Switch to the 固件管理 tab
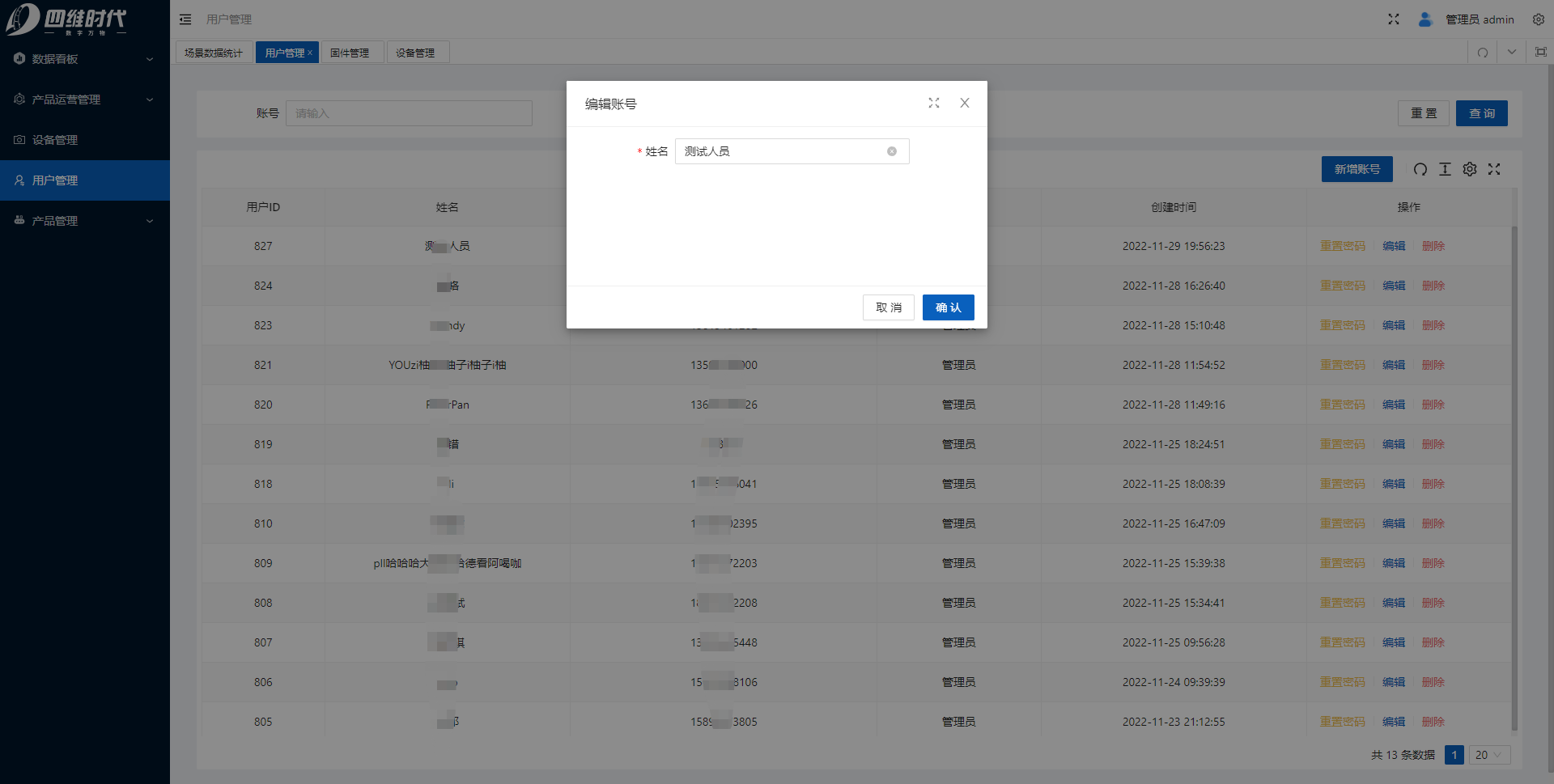The width and height of the screenshot is (1554, 784). (350, 53)
